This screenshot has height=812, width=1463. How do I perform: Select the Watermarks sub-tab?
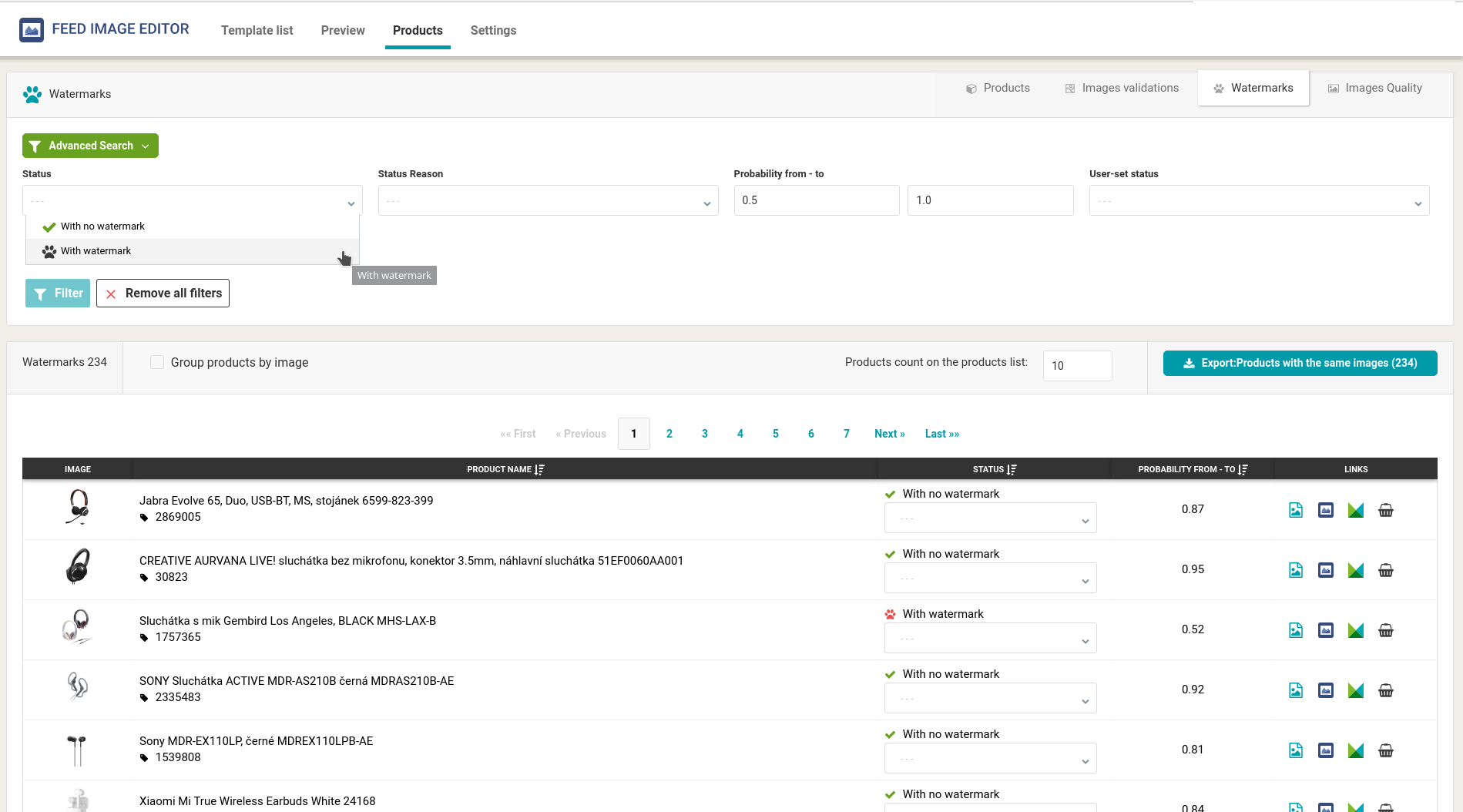1253,88
